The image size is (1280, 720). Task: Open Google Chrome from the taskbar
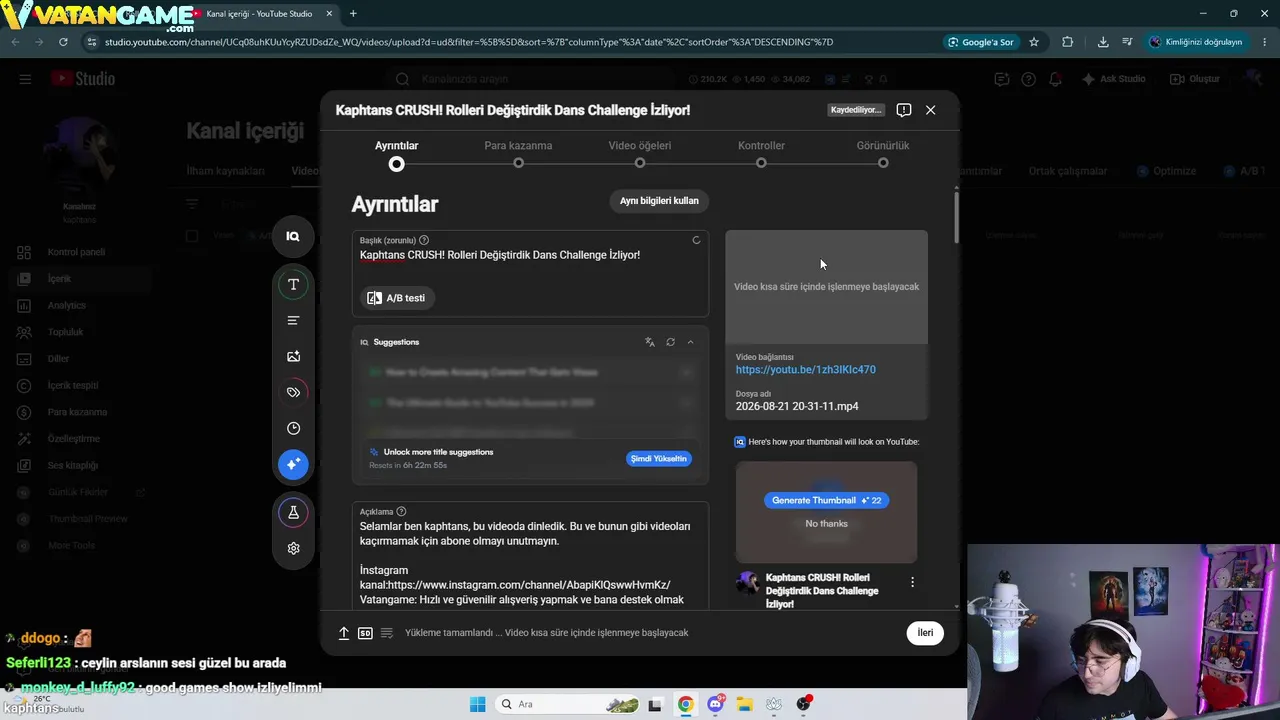[685, 704]
